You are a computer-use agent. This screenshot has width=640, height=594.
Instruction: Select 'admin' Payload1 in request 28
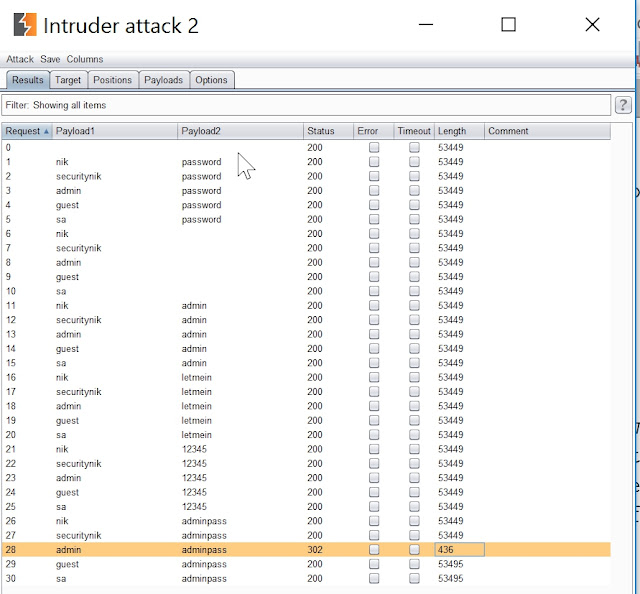69,550
